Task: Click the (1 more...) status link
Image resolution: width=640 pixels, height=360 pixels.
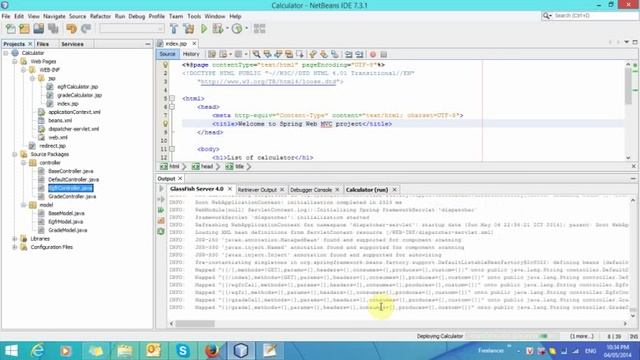Action: click(x=582, y=336)
